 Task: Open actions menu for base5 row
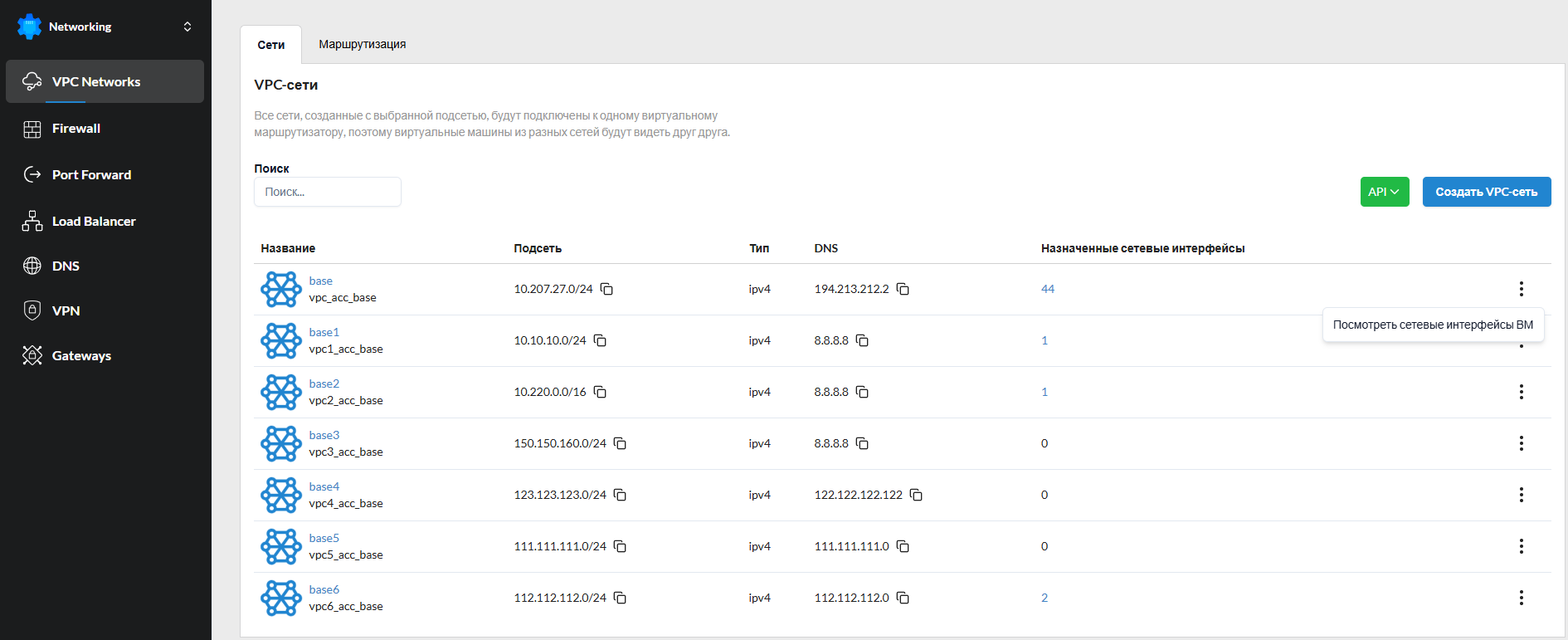click(1521, 546)
